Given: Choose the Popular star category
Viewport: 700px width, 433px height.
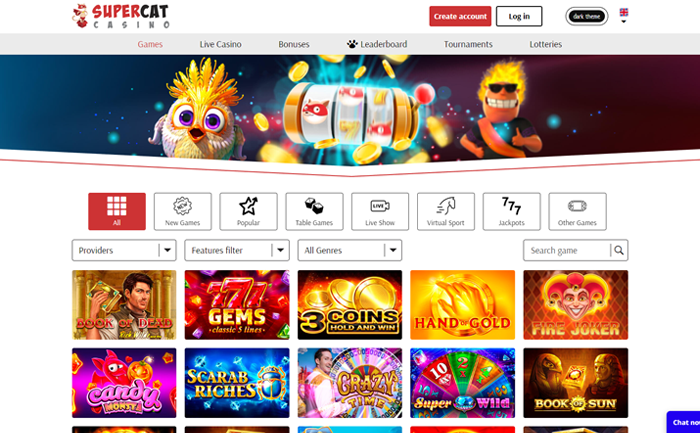Looking at the screenshot, I should tap(248, 211).
